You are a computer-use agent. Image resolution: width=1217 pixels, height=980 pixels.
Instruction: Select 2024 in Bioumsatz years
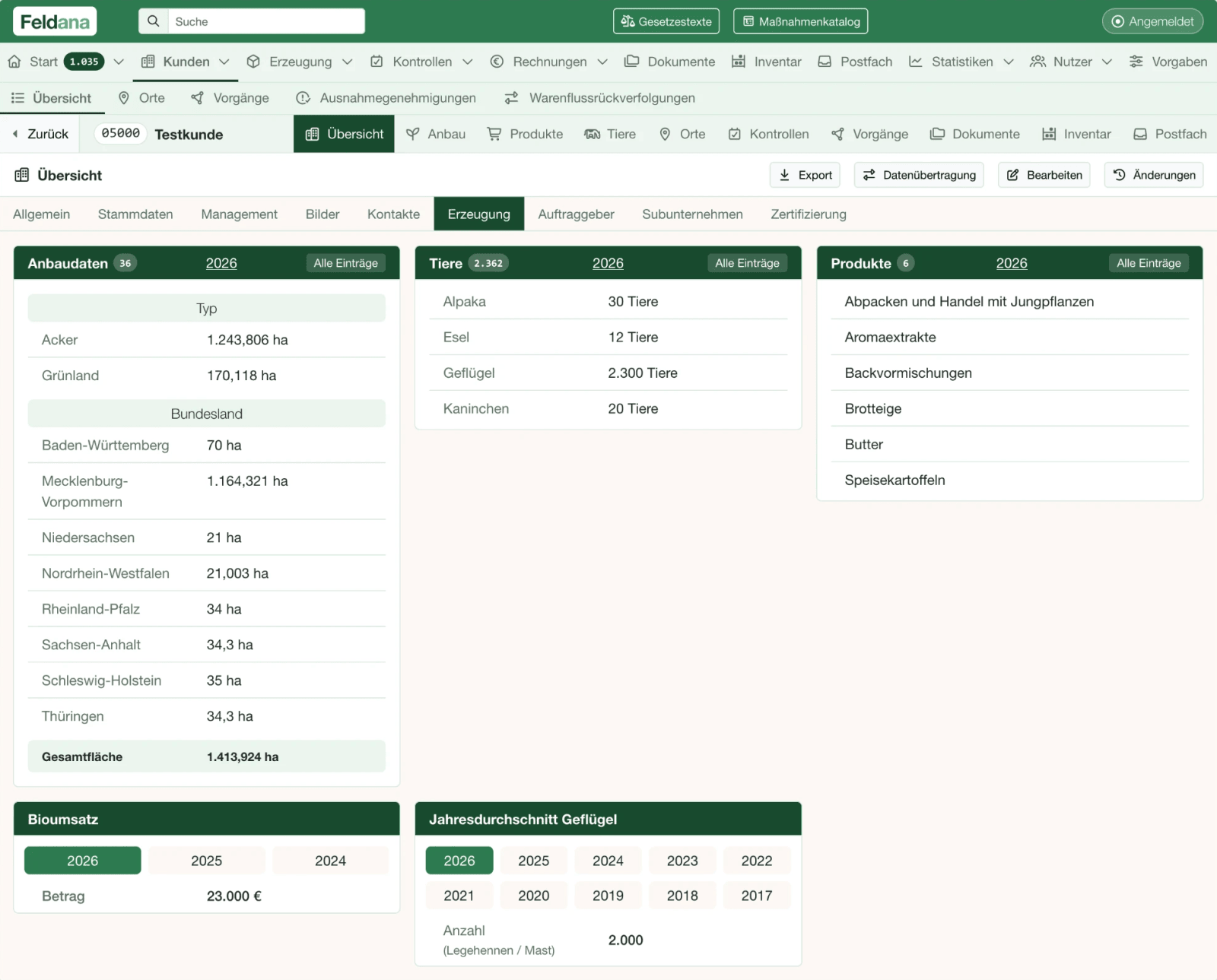(331, 861)
